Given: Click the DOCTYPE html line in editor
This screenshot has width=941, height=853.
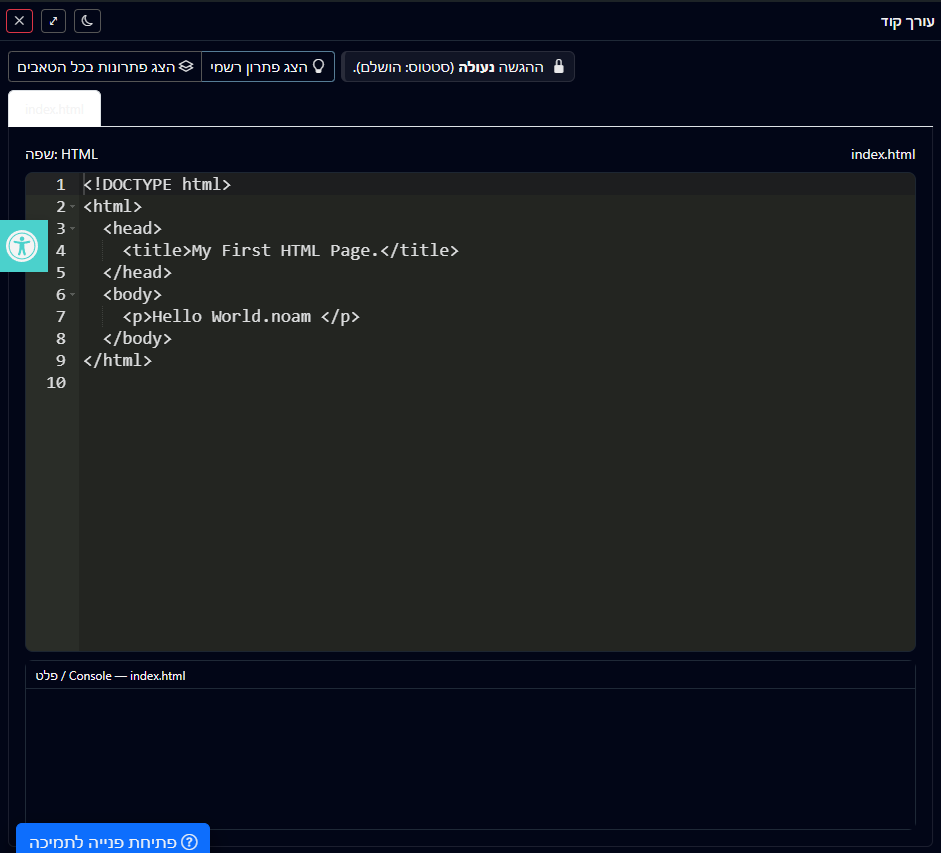Looking at the screenshot, I should point(157,184).
